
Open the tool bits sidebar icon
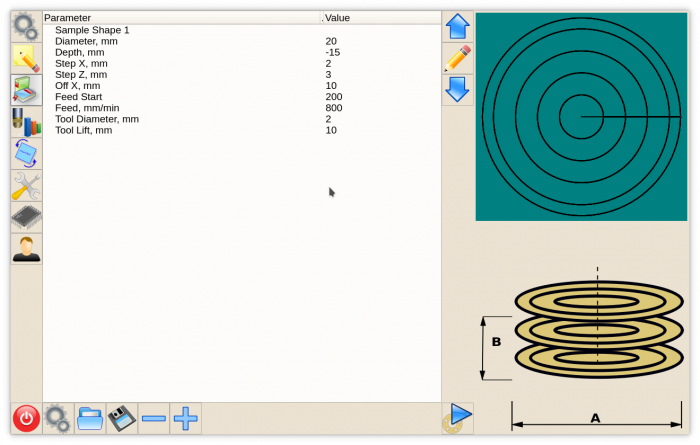(x=26, y=122)
